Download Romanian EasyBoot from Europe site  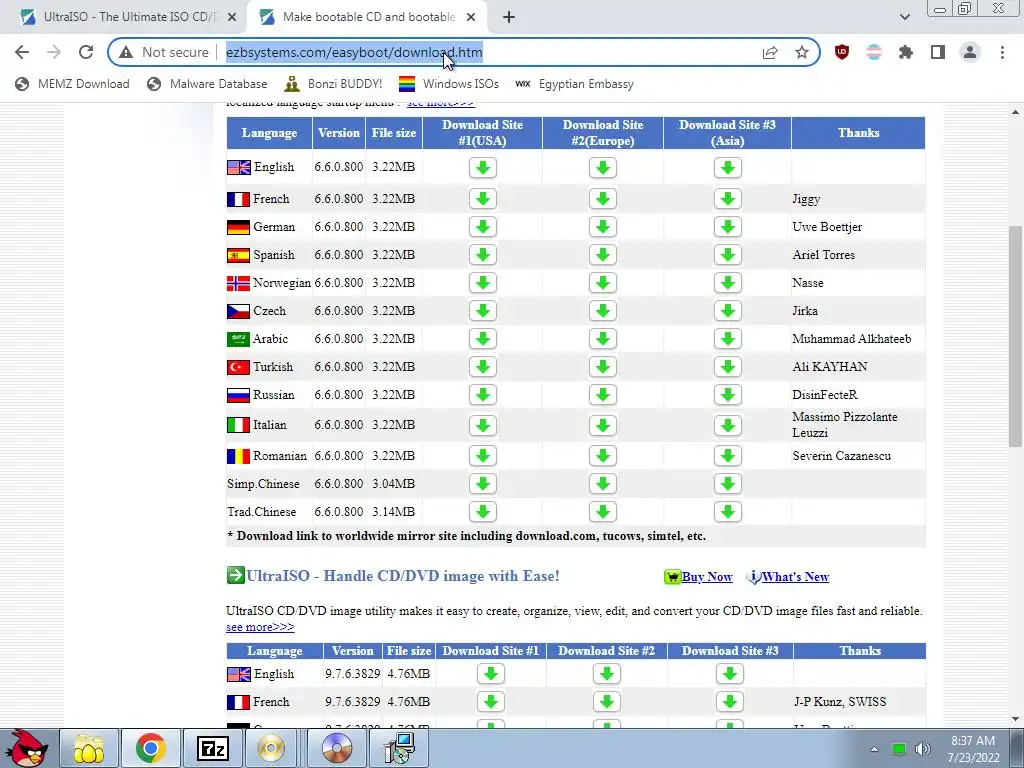click(x=603, y=456)
